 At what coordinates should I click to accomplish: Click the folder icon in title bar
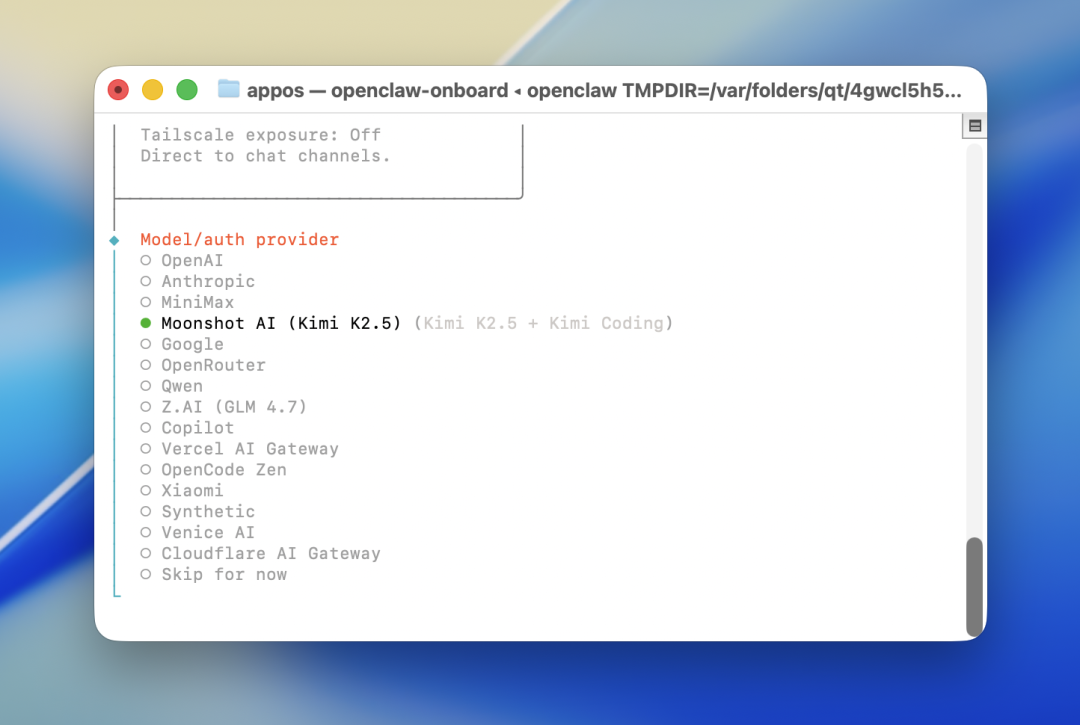click(x=229, y=90)
